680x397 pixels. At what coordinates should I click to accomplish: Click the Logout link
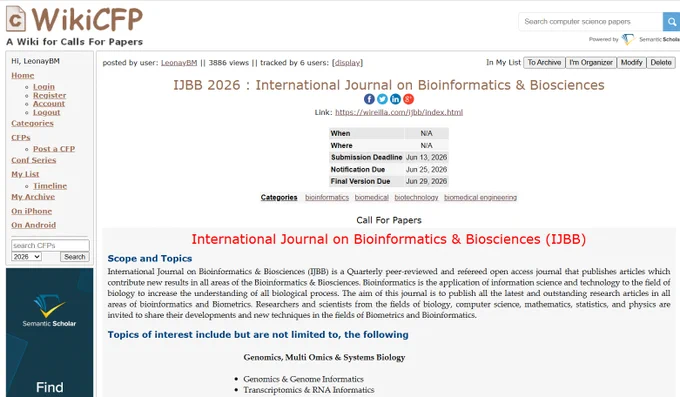pos(46,112)
